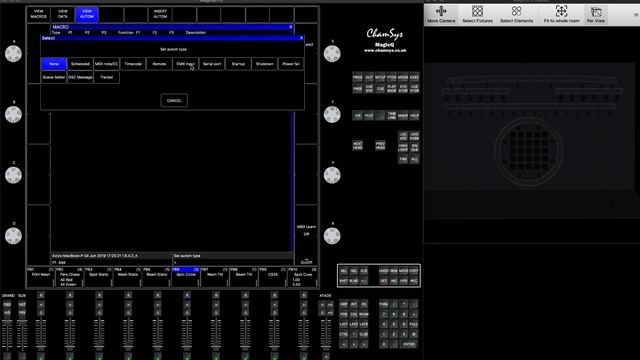Click the UNDO console key

(384, 271)
